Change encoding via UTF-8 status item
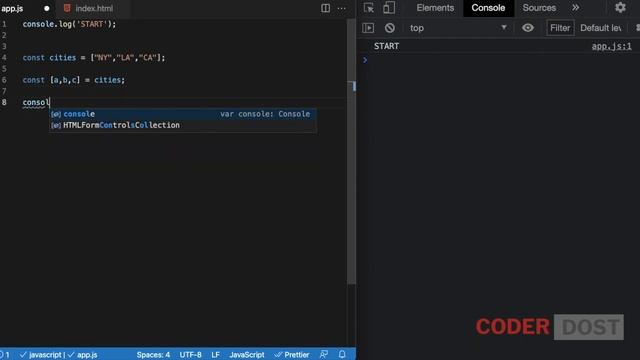The height and width of the screenshot is (360, 640). pyautogui.click(x=190, y=355)
